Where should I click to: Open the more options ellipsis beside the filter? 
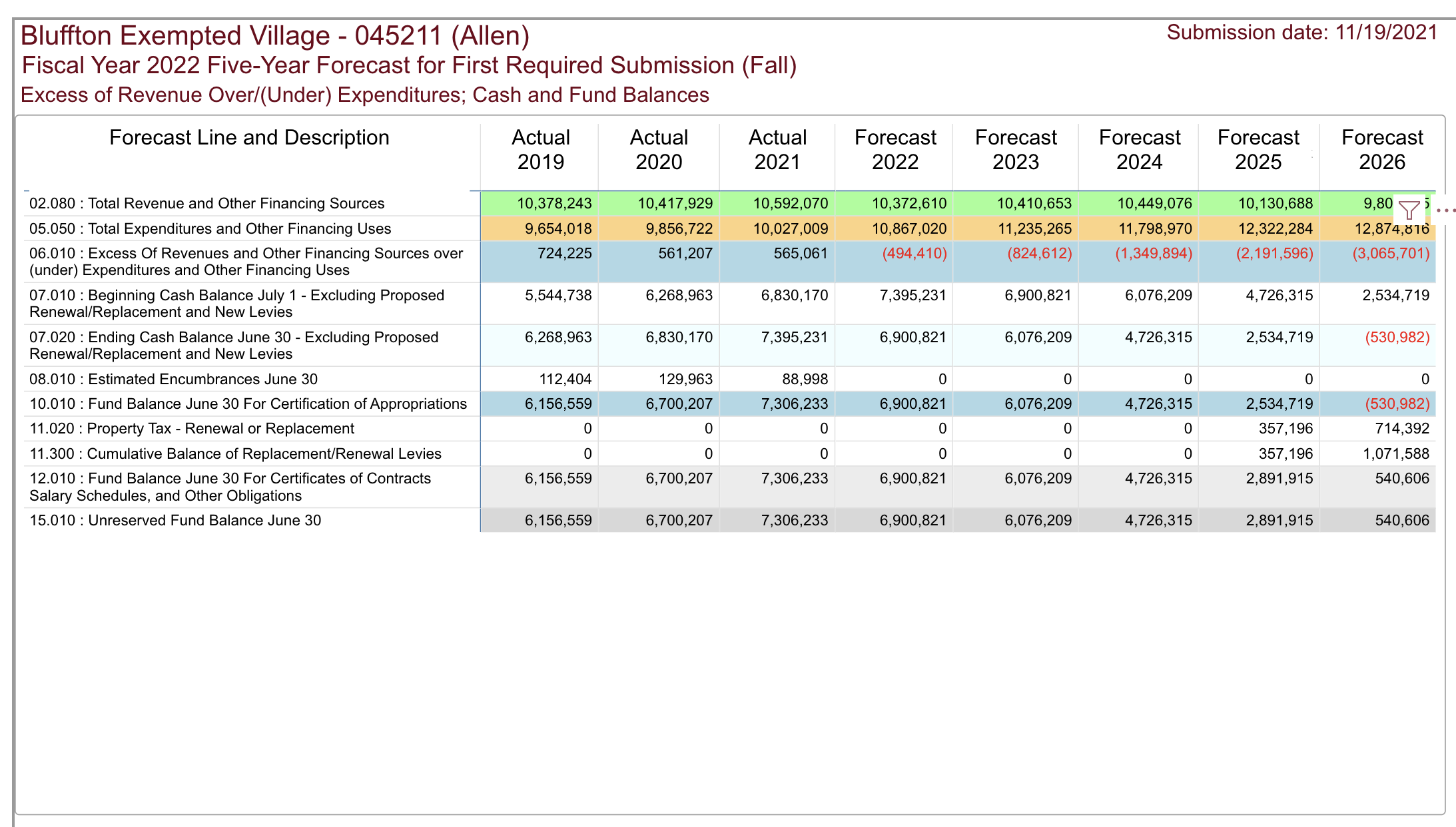1445,210
